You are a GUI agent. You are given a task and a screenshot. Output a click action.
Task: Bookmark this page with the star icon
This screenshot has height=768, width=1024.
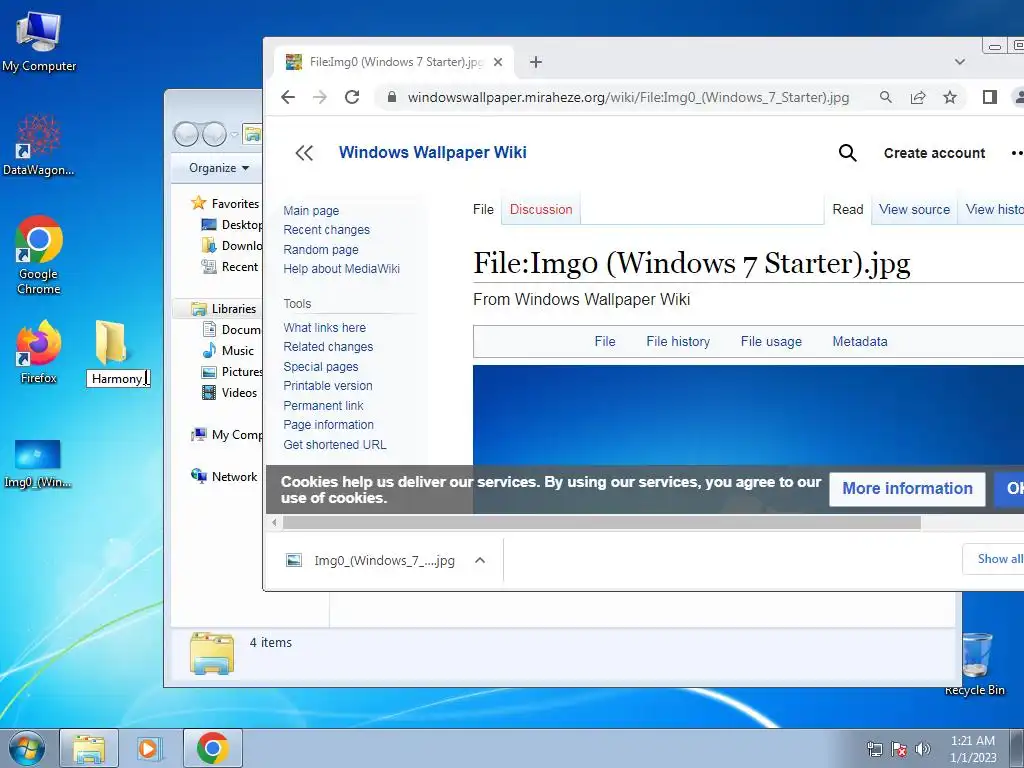pos(950,97)
